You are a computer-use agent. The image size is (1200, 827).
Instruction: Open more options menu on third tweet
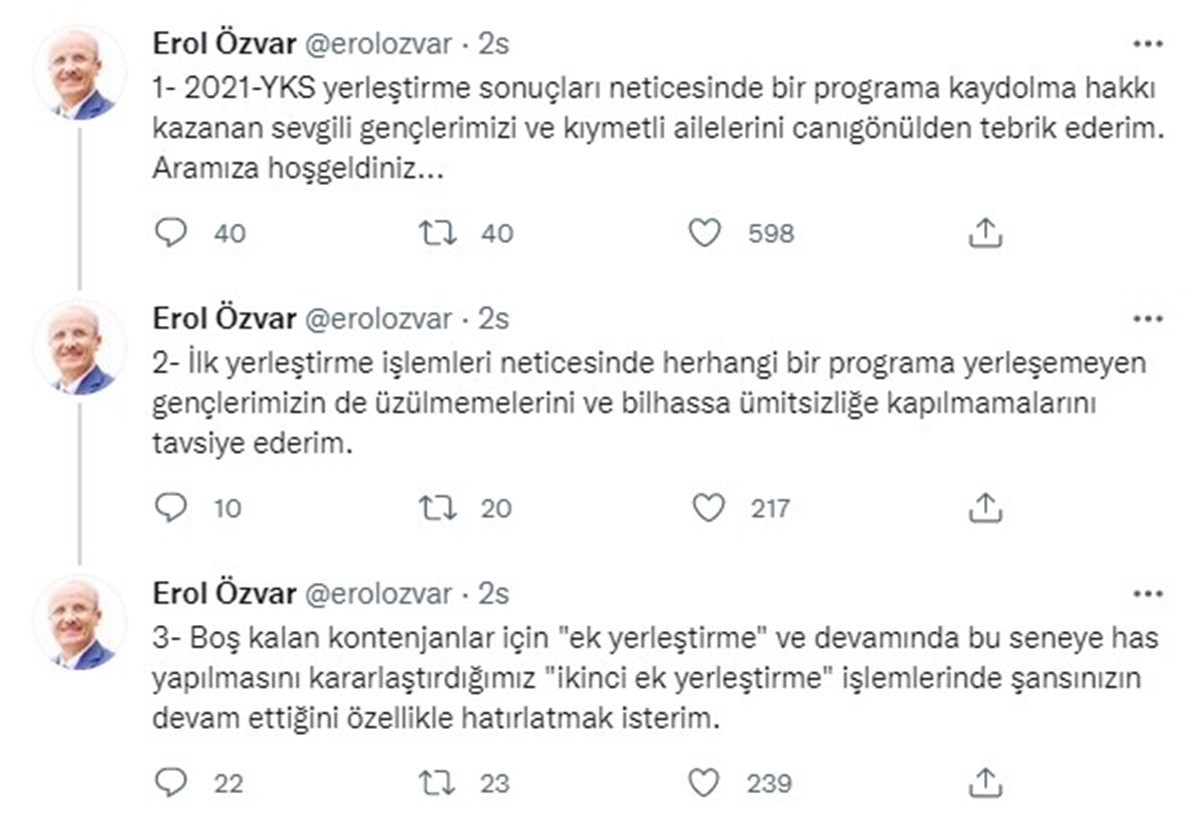click(1146, 594)
